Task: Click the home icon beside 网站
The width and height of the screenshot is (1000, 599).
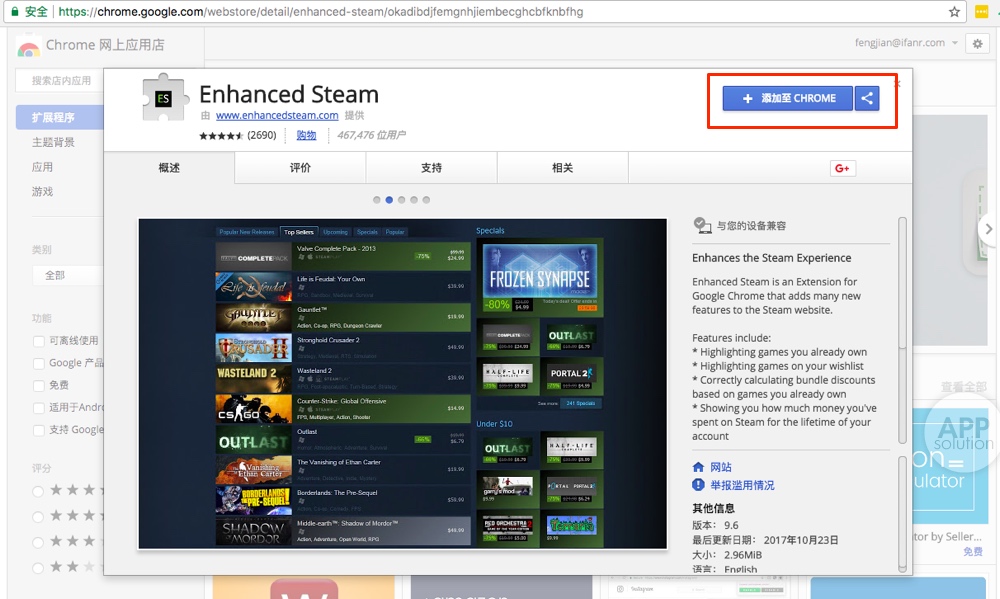Action: [699, 467]
